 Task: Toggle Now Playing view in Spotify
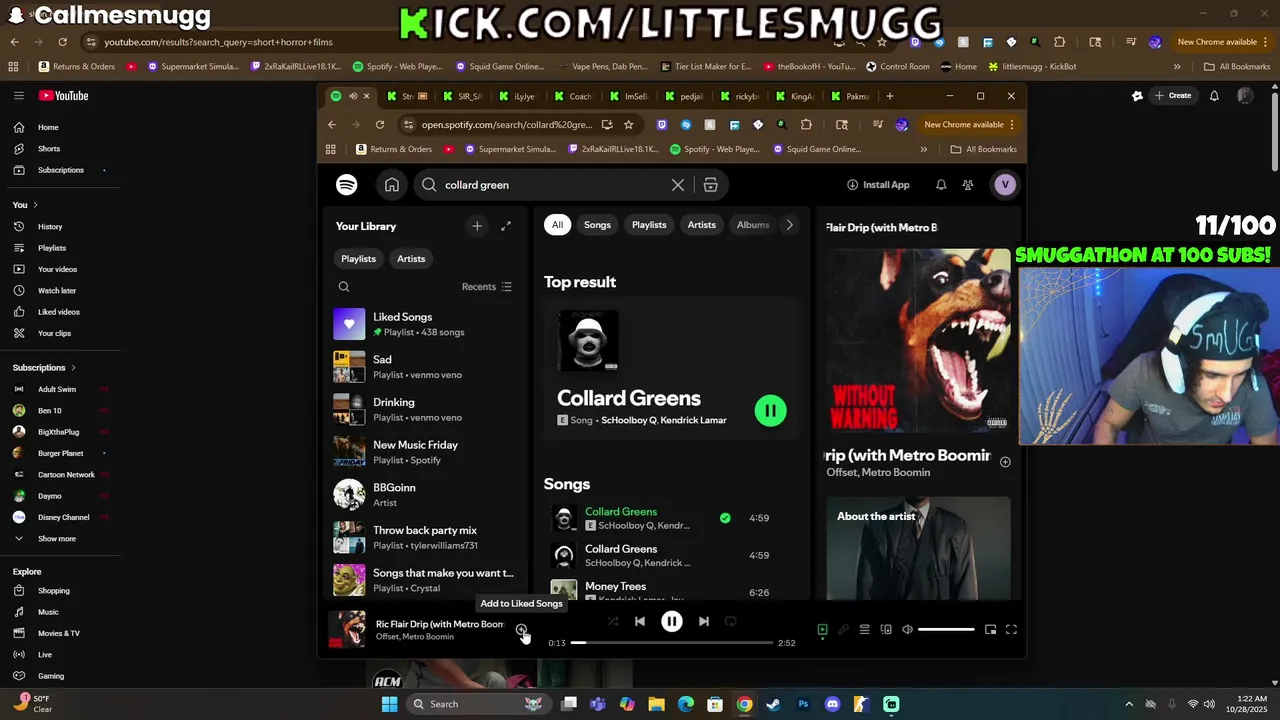[x=822, y=629]
